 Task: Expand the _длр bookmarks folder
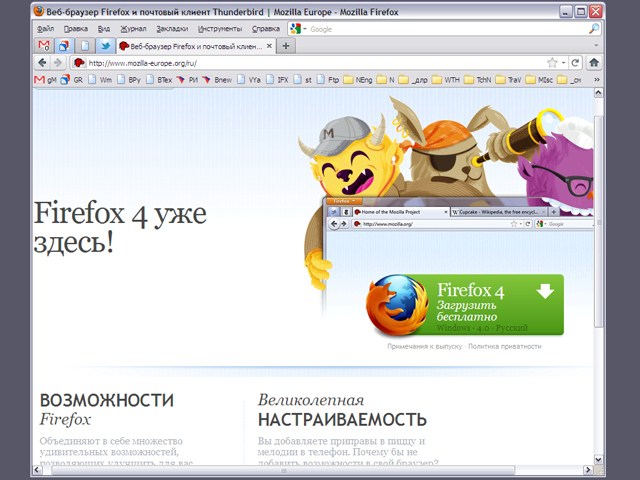[x=413, y=80]
